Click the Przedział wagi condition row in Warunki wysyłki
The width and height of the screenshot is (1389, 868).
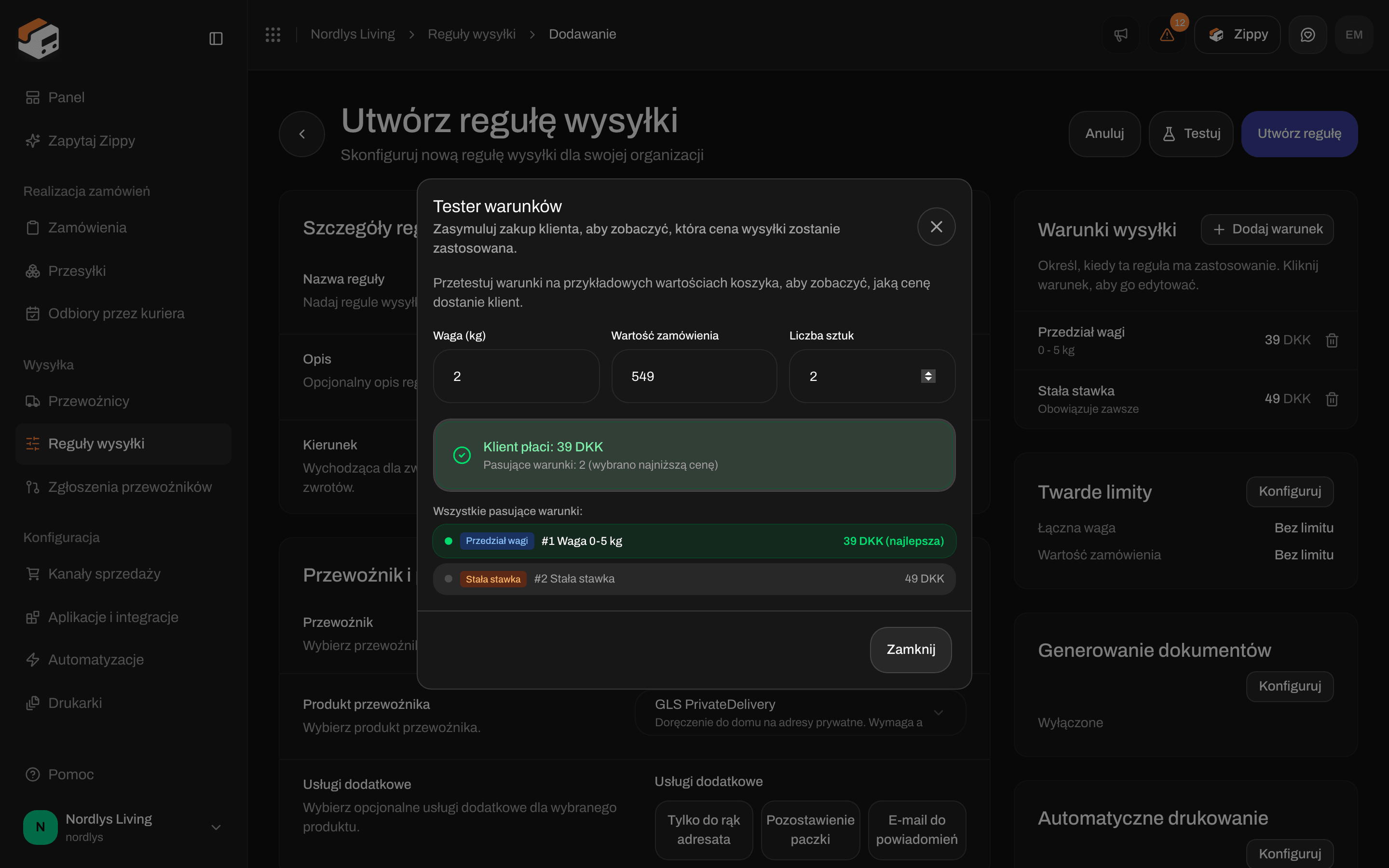click(x=1186, y=340)
